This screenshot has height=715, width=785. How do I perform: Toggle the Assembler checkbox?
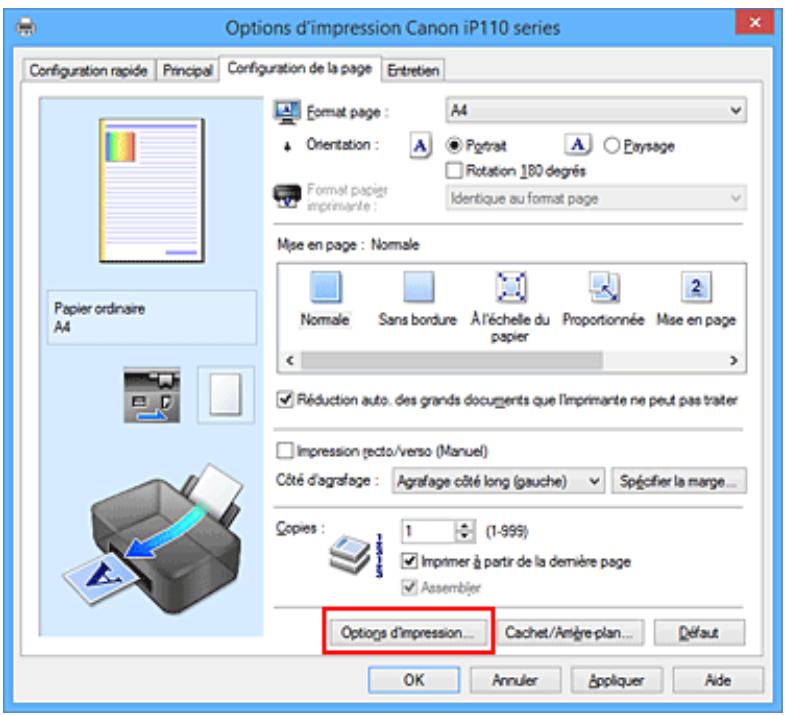[x=409, y=587]
